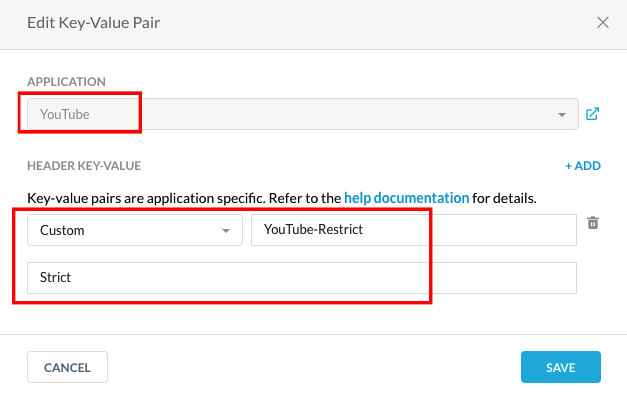
Task: Cancel editing the key-value pair
Action: pos(67,367)
